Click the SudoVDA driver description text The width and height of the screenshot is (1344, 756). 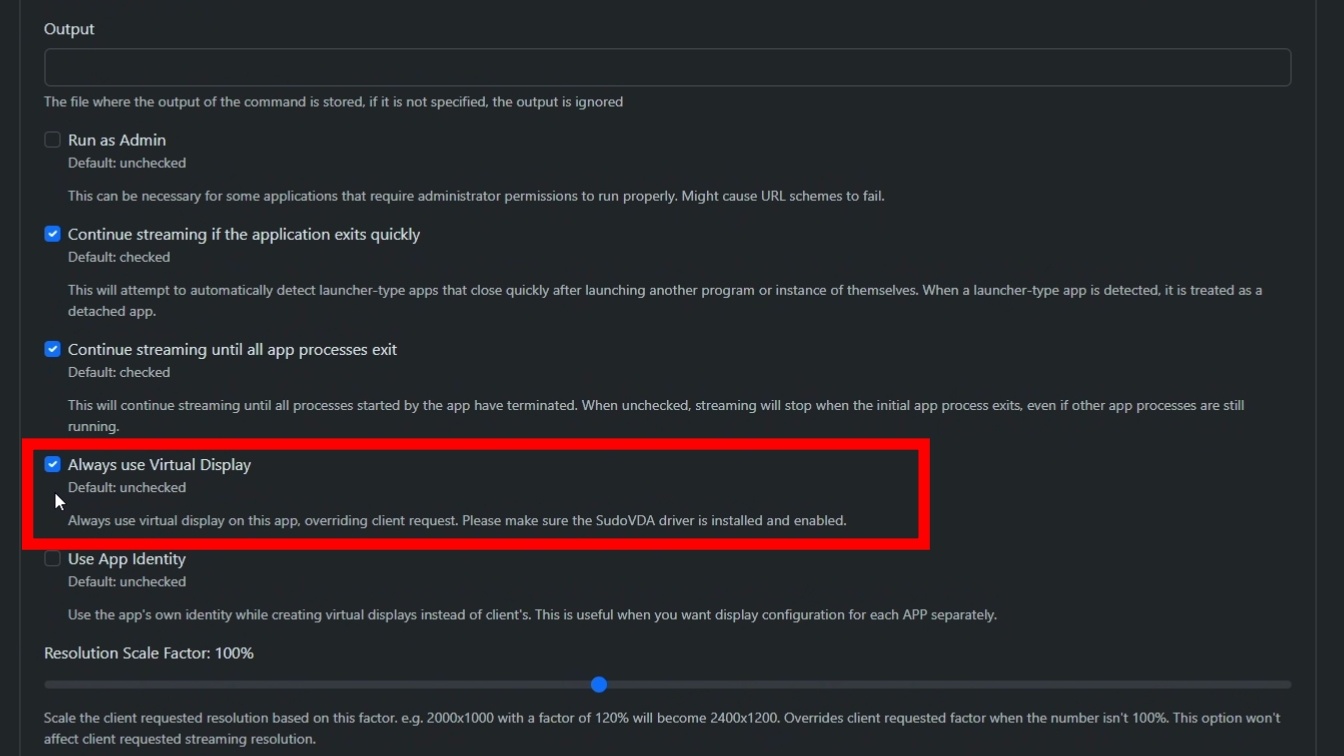click(457, 520)
